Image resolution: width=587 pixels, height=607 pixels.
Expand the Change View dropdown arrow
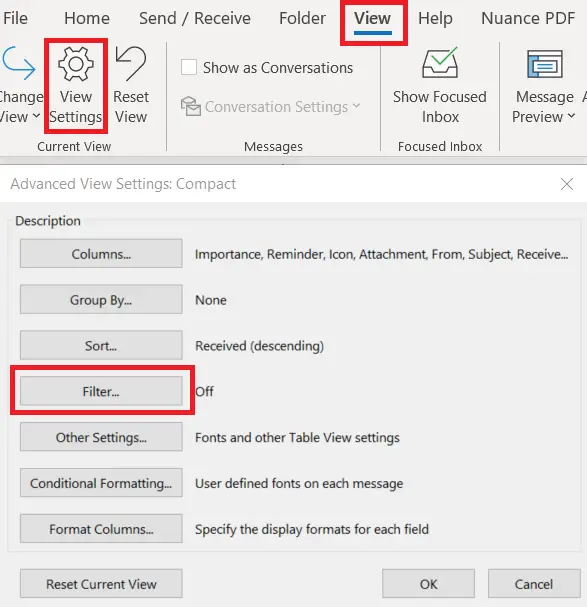click(36, 116)
